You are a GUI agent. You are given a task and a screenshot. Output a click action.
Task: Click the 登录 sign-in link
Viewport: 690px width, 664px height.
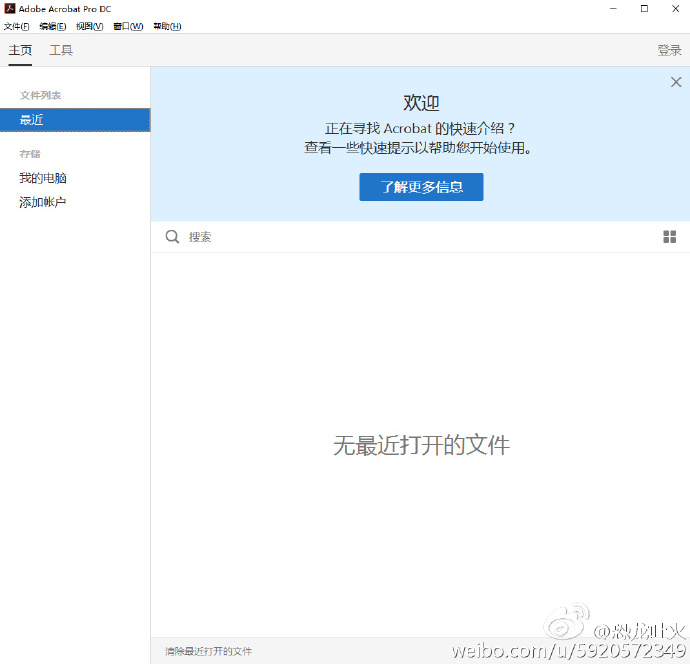click(669, 50)
